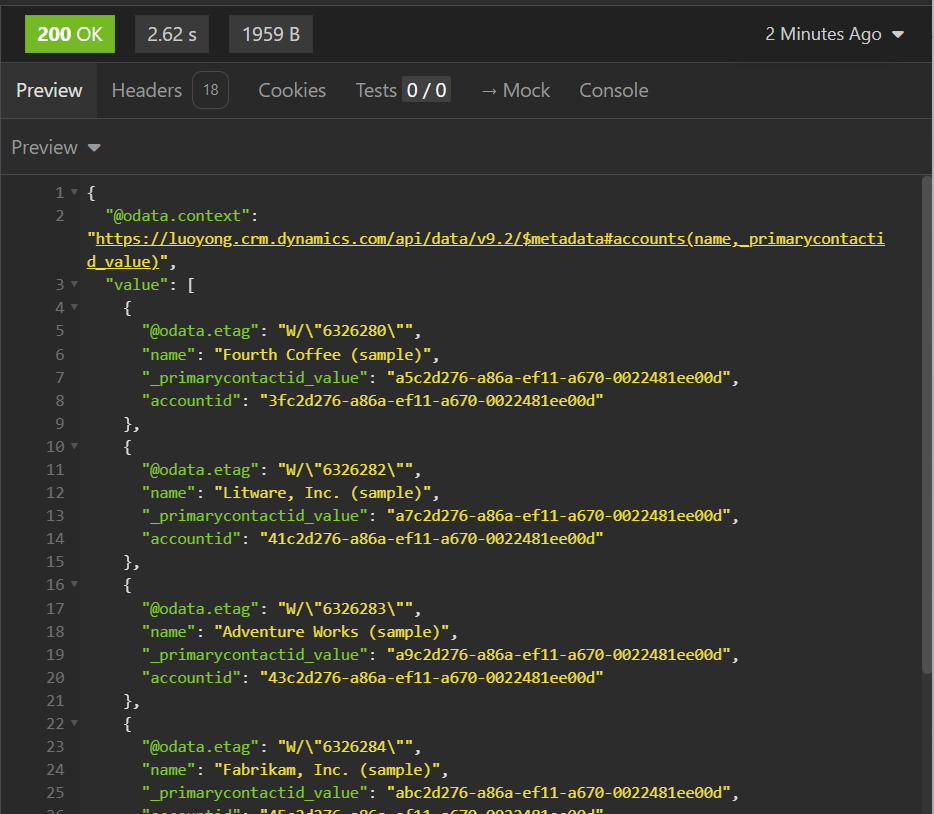934x814 pixels.
Task: Open the luoyong.crm.dynamics.com metadata link
Action: [485, 250]
